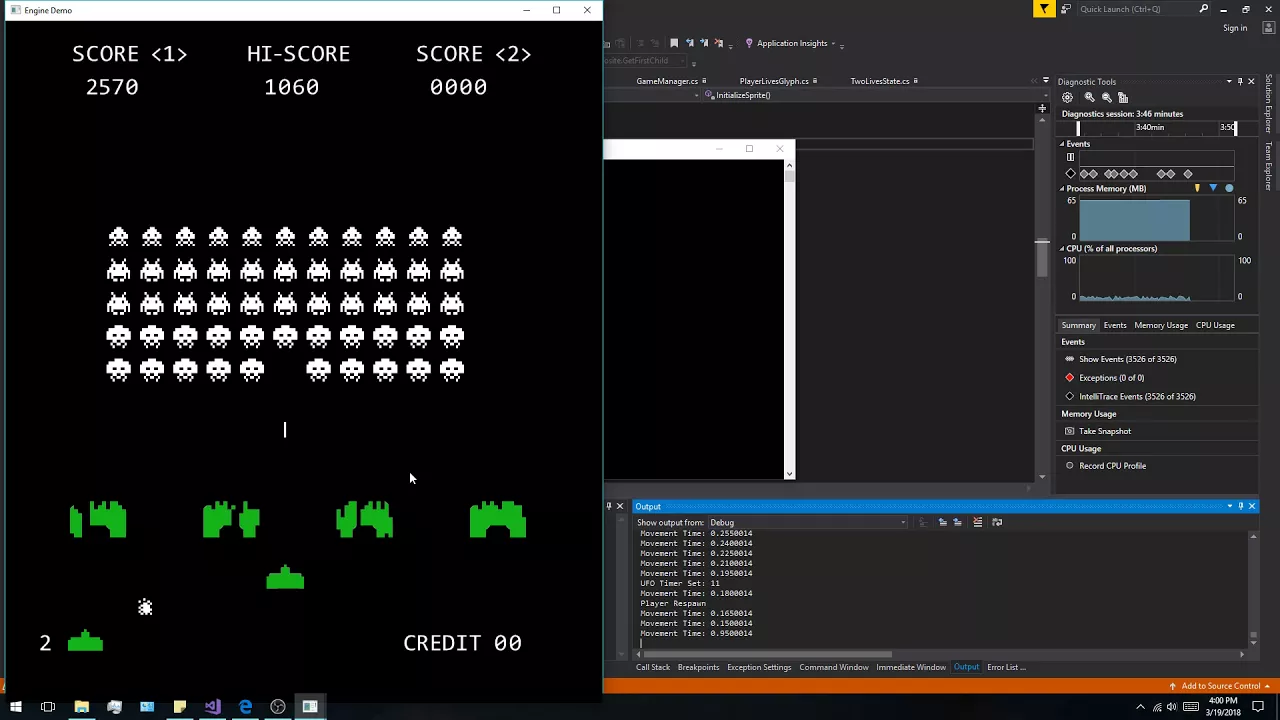
Task: Go to next message in Output toolbar
Action: coord(957,522)
